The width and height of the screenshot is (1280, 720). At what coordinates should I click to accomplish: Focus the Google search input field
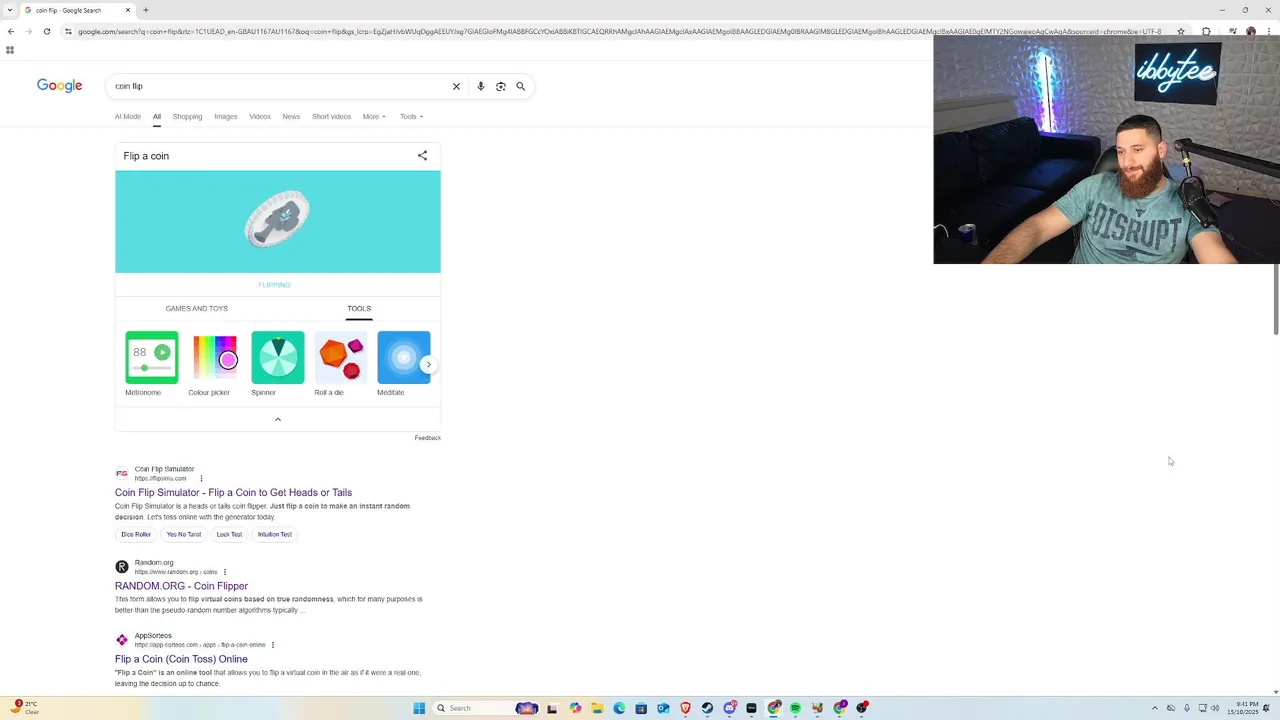pyautogui.click(x=280, y=86)
